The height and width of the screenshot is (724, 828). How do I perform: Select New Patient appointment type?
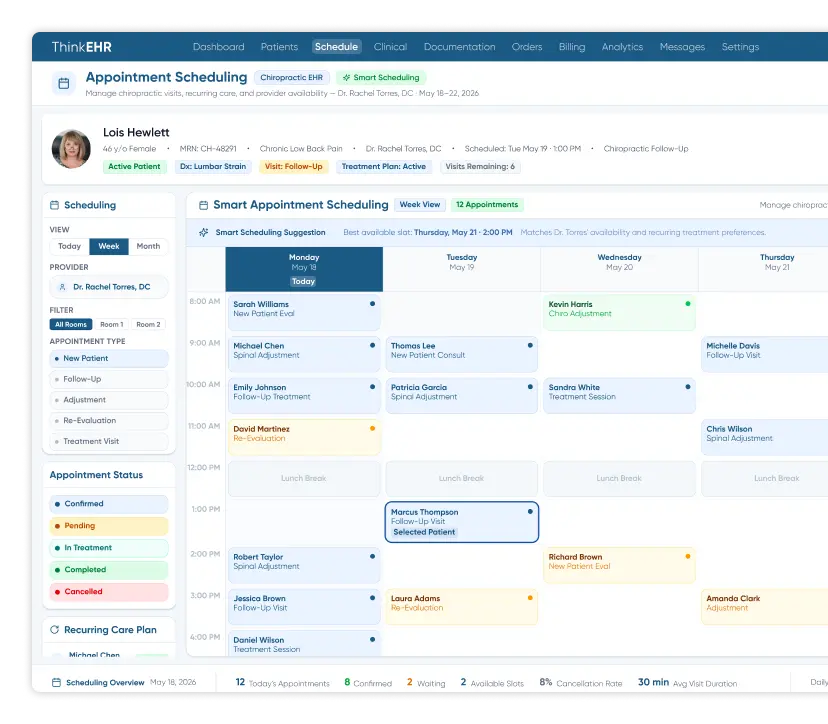pyautogui.click(x=109, y=358)
